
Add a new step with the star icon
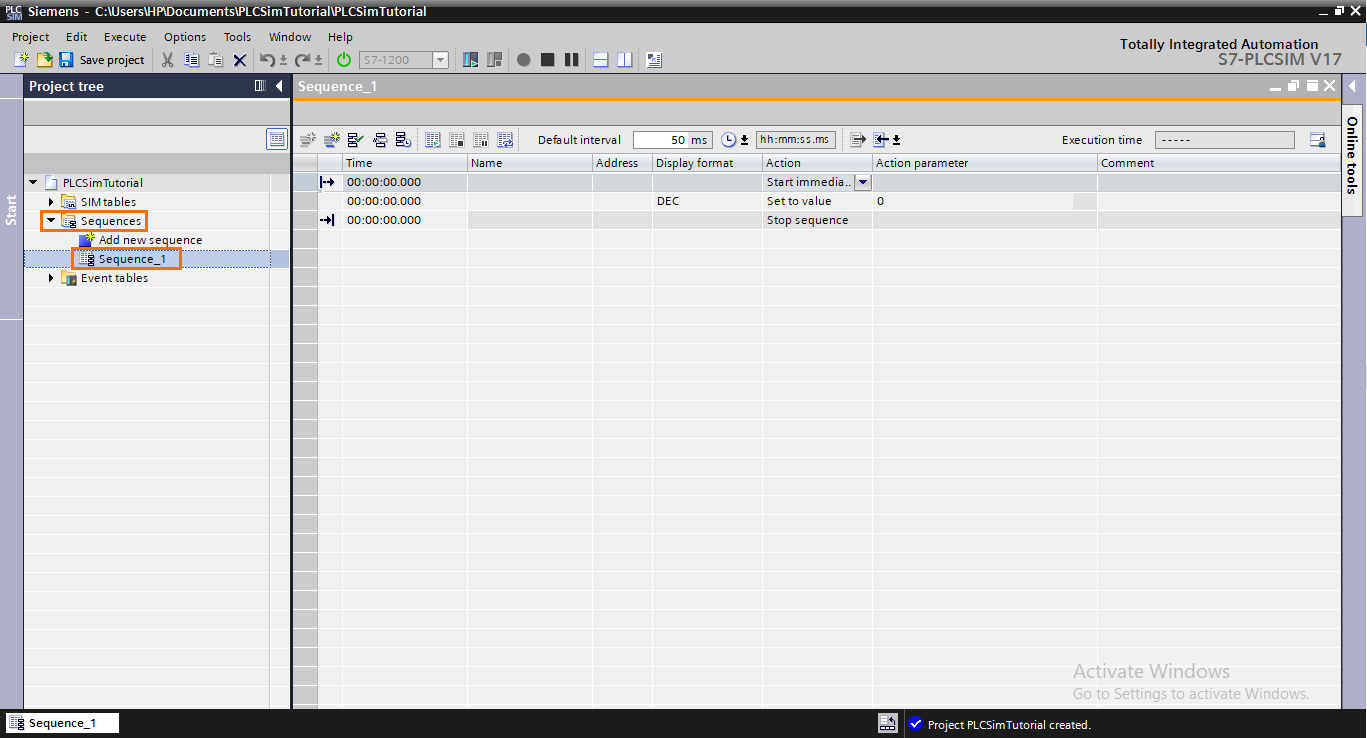[332, 140]
